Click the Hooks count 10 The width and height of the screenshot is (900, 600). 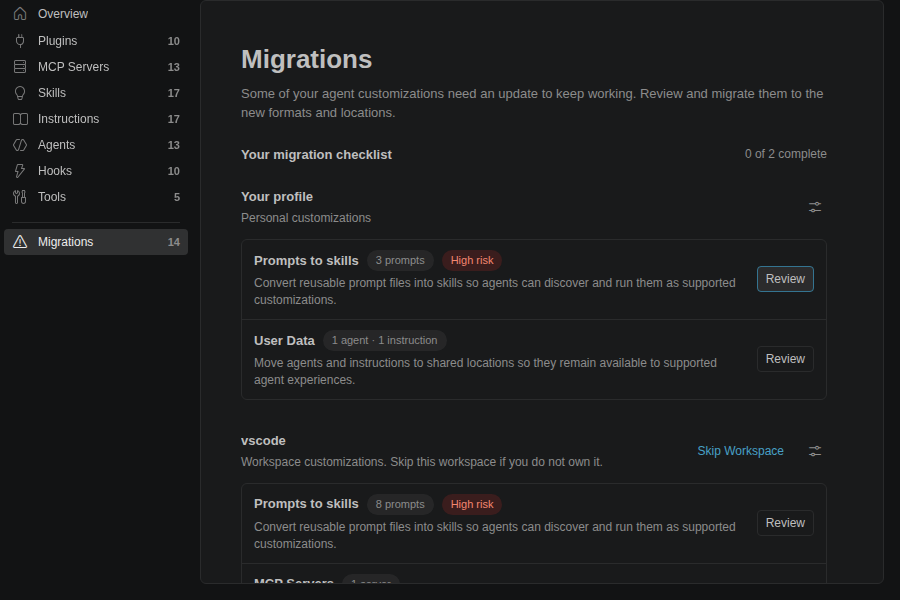point(174,171)
